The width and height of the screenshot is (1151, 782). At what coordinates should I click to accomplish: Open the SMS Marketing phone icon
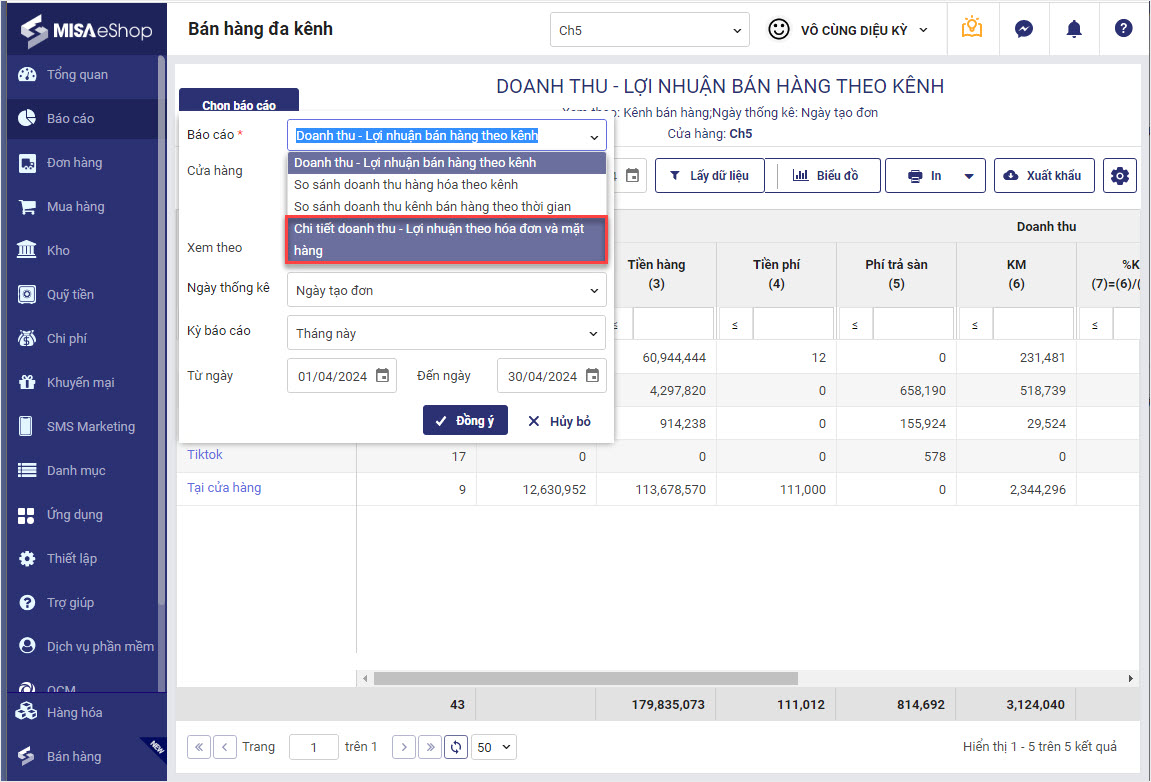pyautogui.click(x=26, y=426)
